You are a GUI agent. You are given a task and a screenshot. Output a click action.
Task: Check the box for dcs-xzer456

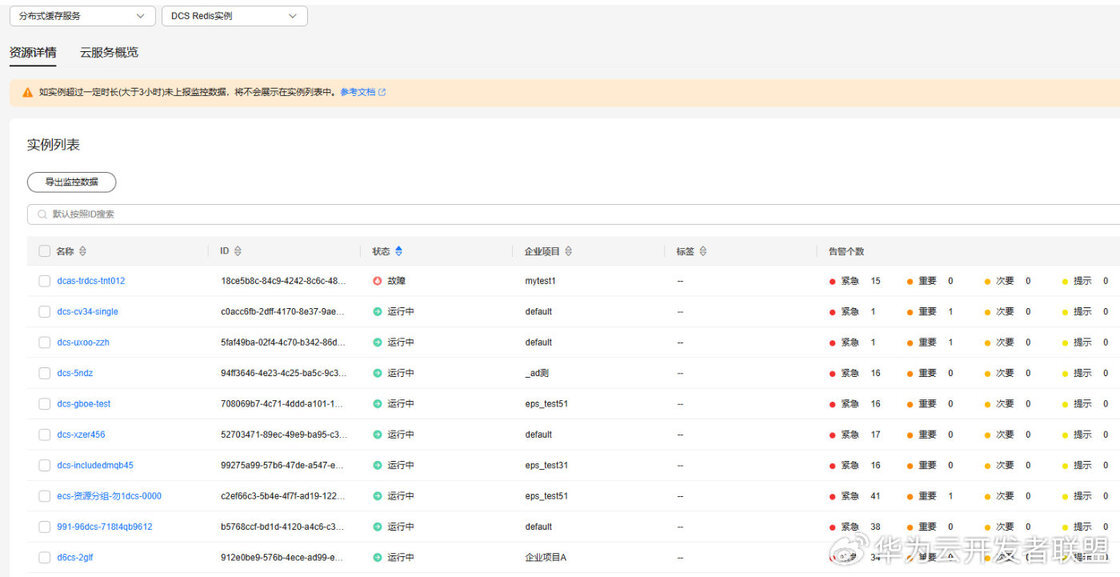44,435
